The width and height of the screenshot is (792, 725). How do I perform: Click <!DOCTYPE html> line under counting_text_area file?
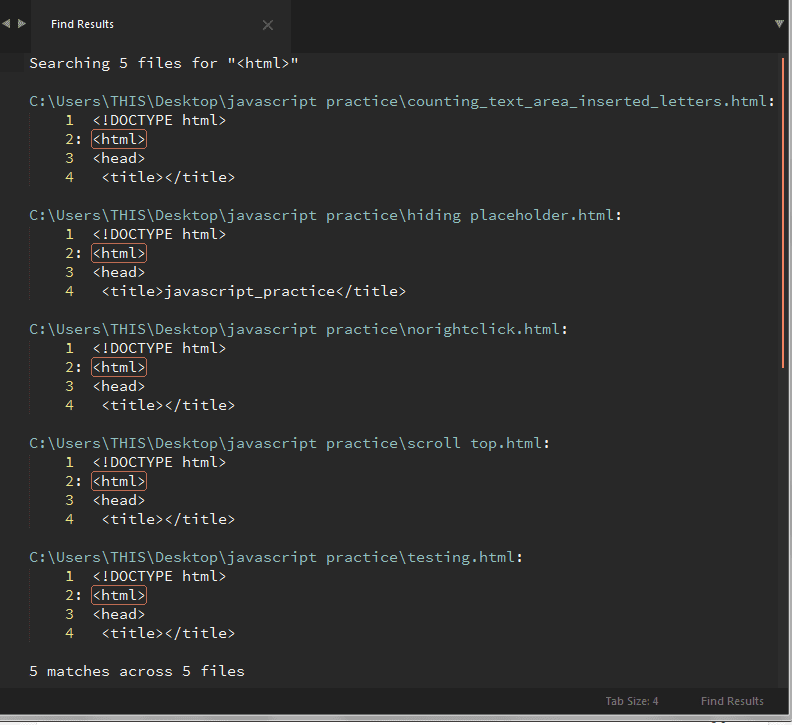(159, 120)
